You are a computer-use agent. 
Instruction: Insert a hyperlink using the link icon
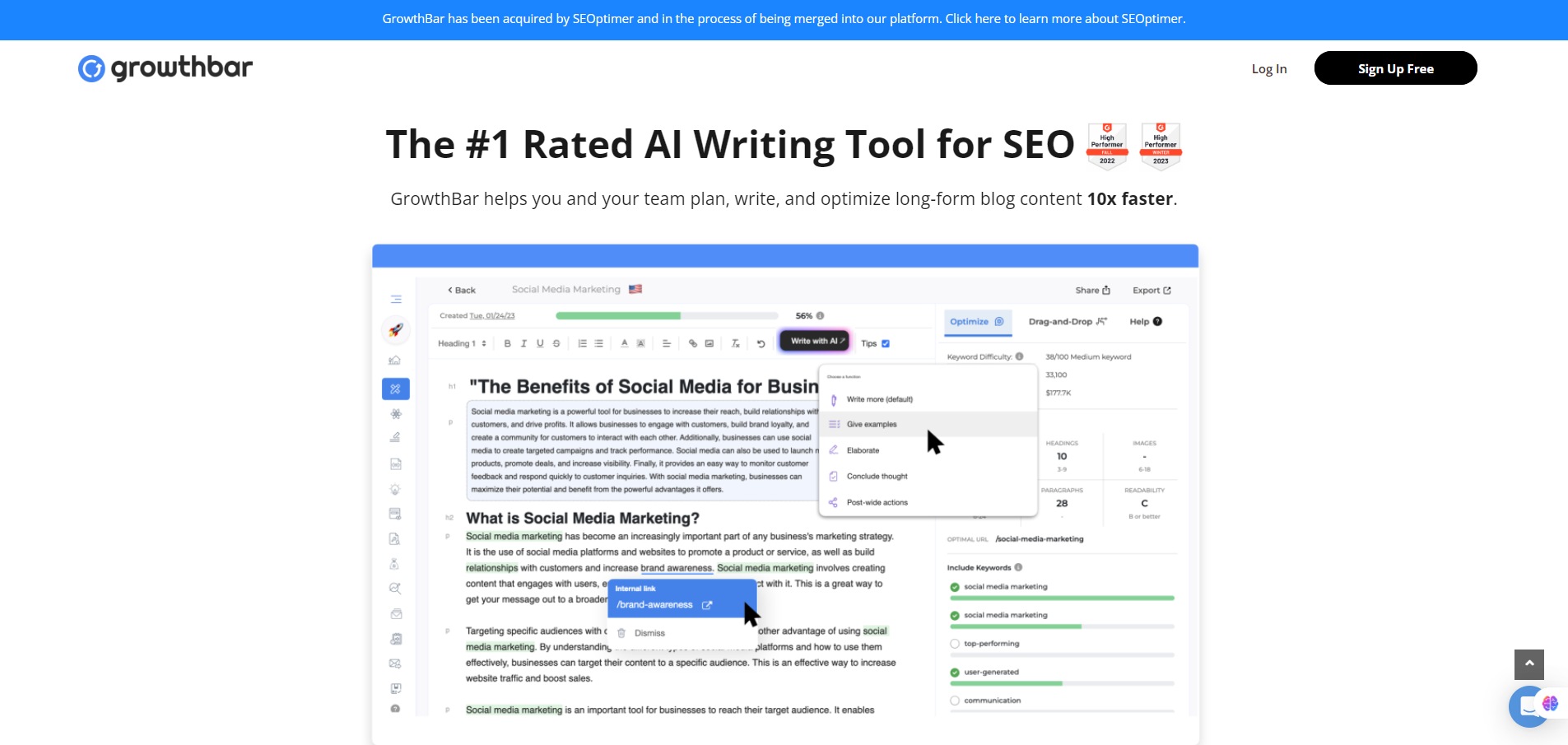click(692, 344)
